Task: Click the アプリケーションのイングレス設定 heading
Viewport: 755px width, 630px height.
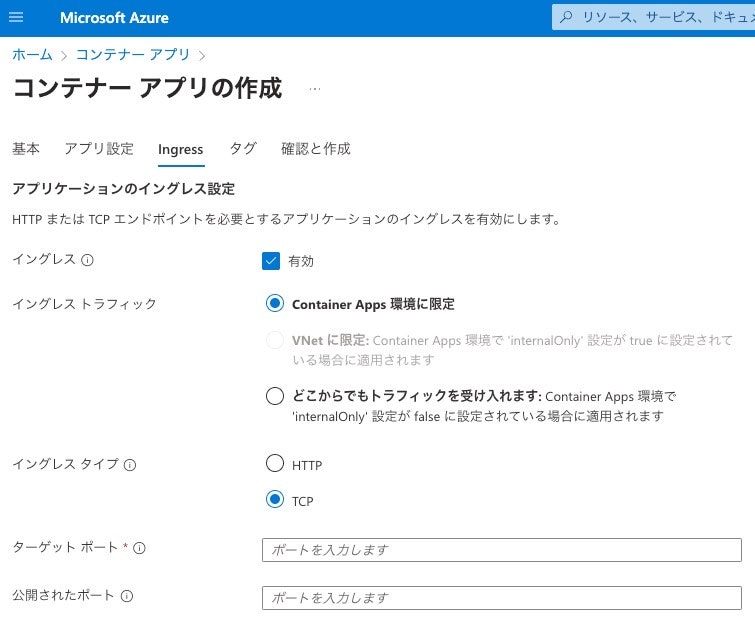Action: point(124,189)
